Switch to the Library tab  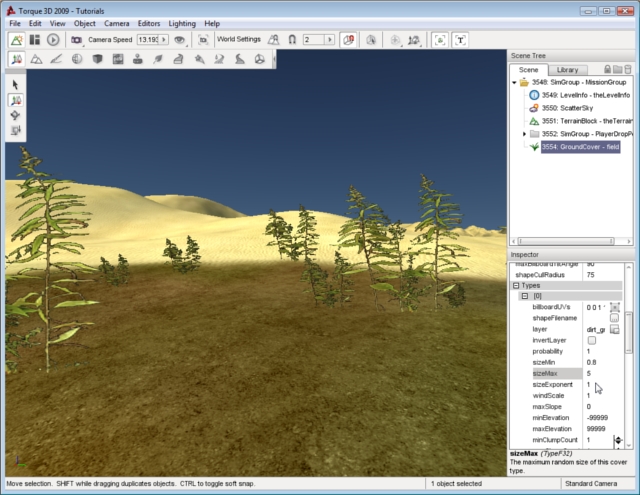pos(567,69)
